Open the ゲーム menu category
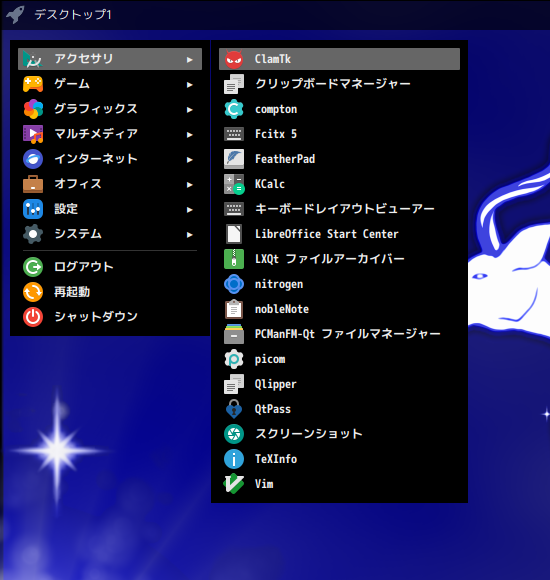This screenshot has width=550, height=580. pyautogui.click(x=110, y=84)
